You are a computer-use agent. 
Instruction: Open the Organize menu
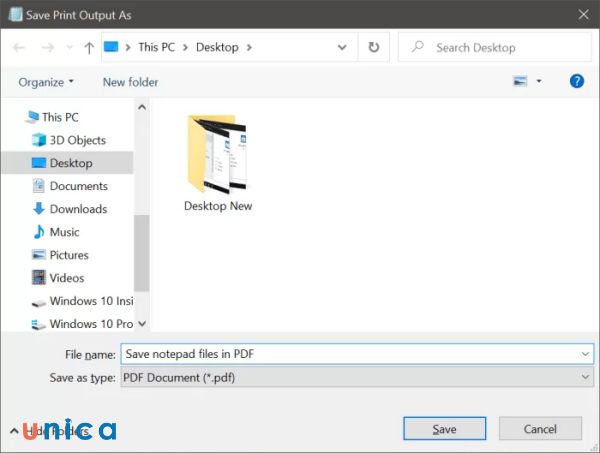pos(46,82)
